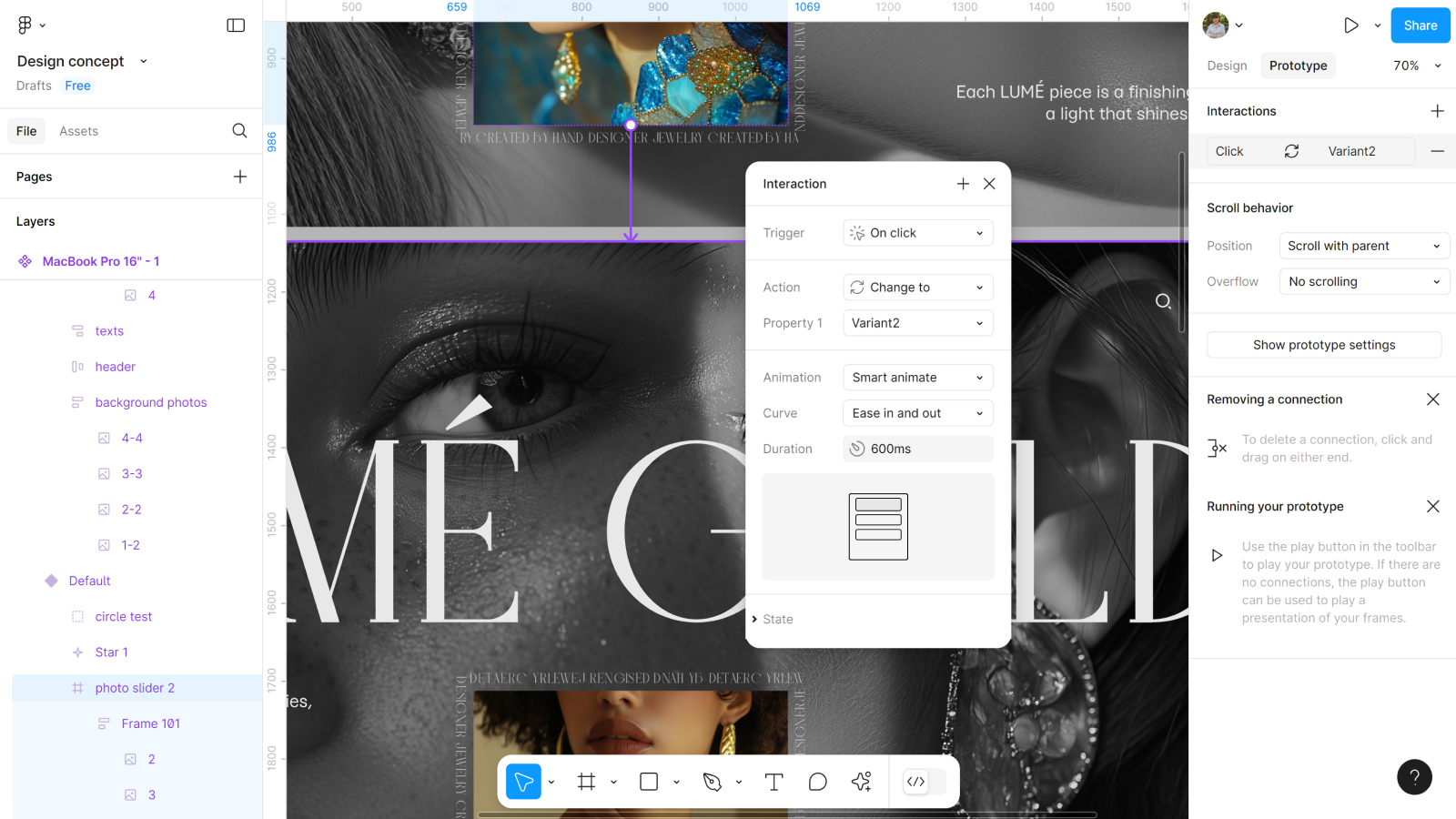Select the Pen tool
The width and height of the screenshot is (1456, 819).
pyautogui.click(x=713, y=782)
